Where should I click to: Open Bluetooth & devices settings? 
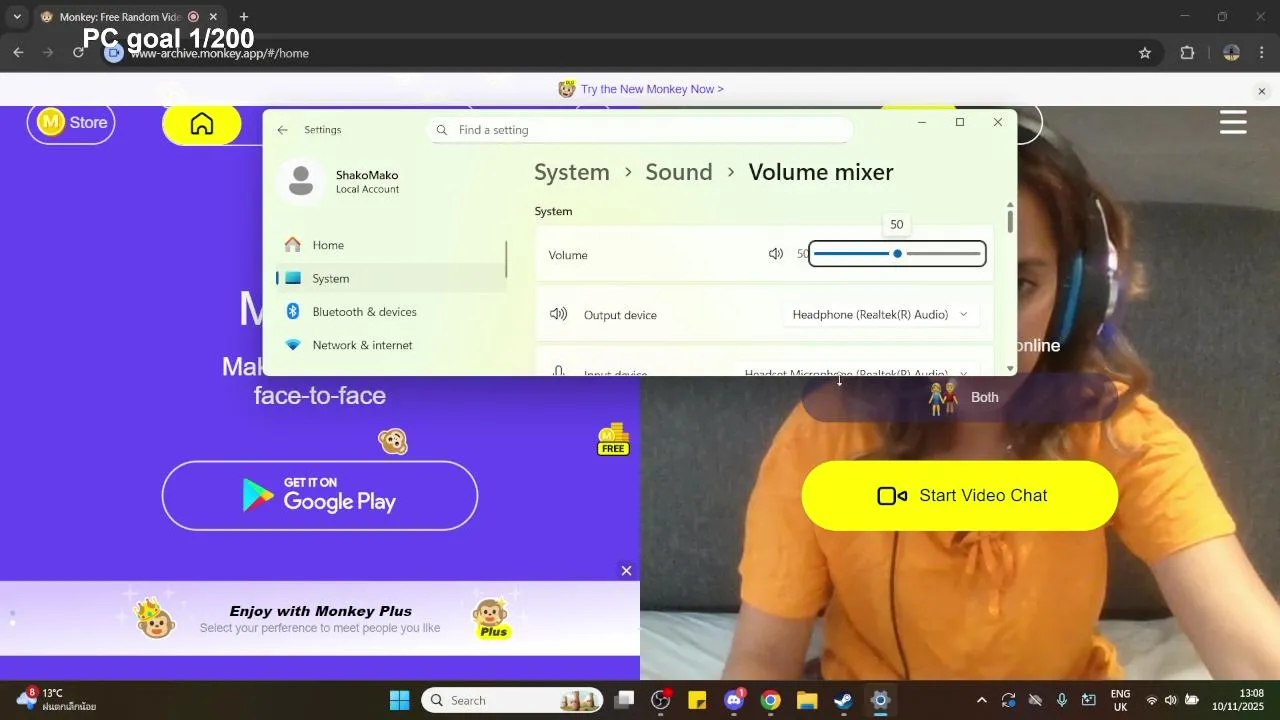[390, 312]
